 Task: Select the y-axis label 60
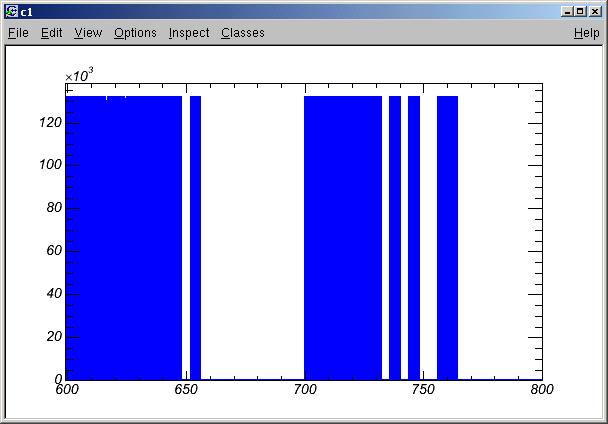pyautogui.click(x=54, y=251)
